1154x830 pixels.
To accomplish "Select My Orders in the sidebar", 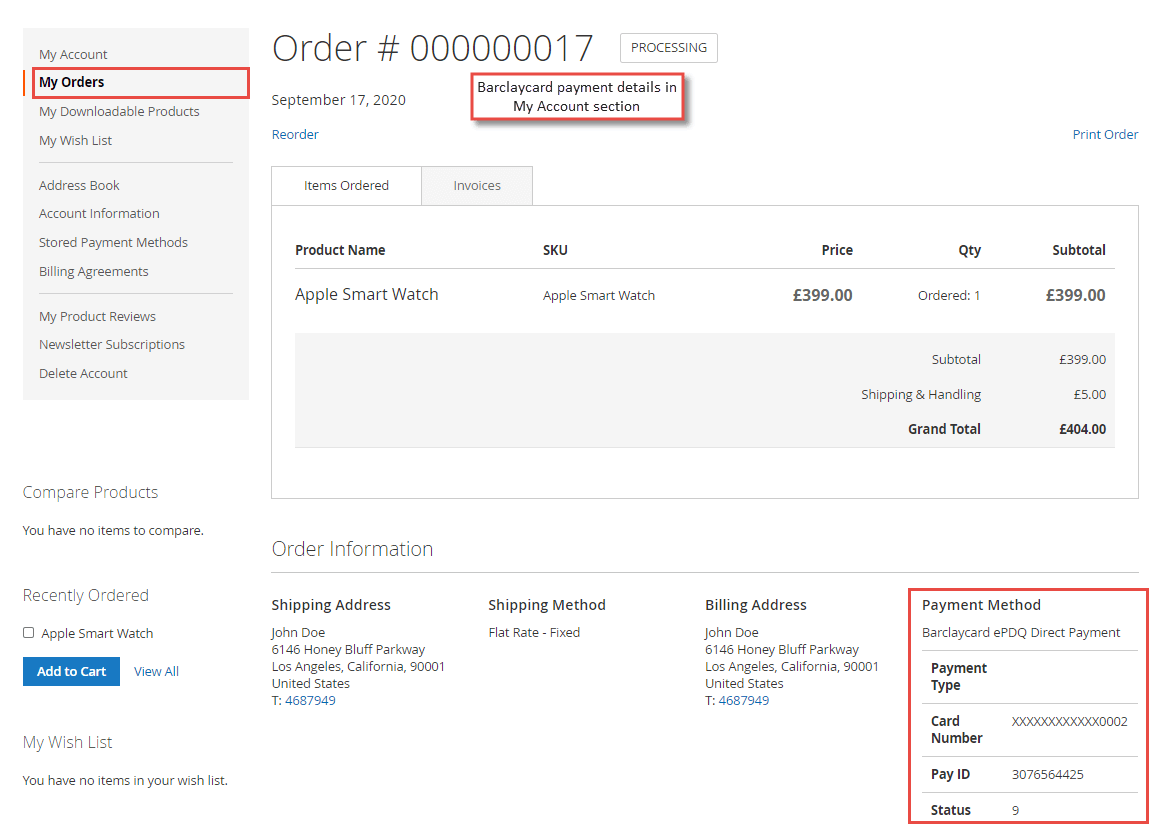I will [71, 82].
